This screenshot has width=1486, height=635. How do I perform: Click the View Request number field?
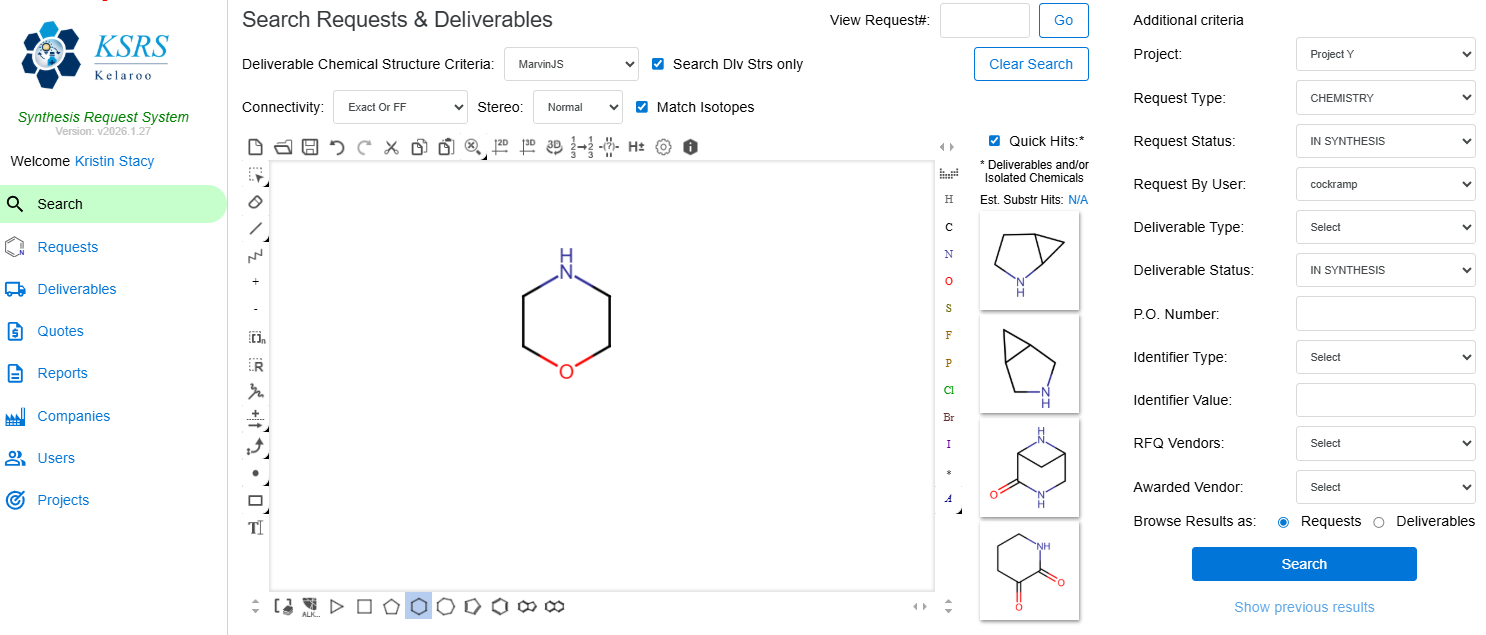click(984, 20)
